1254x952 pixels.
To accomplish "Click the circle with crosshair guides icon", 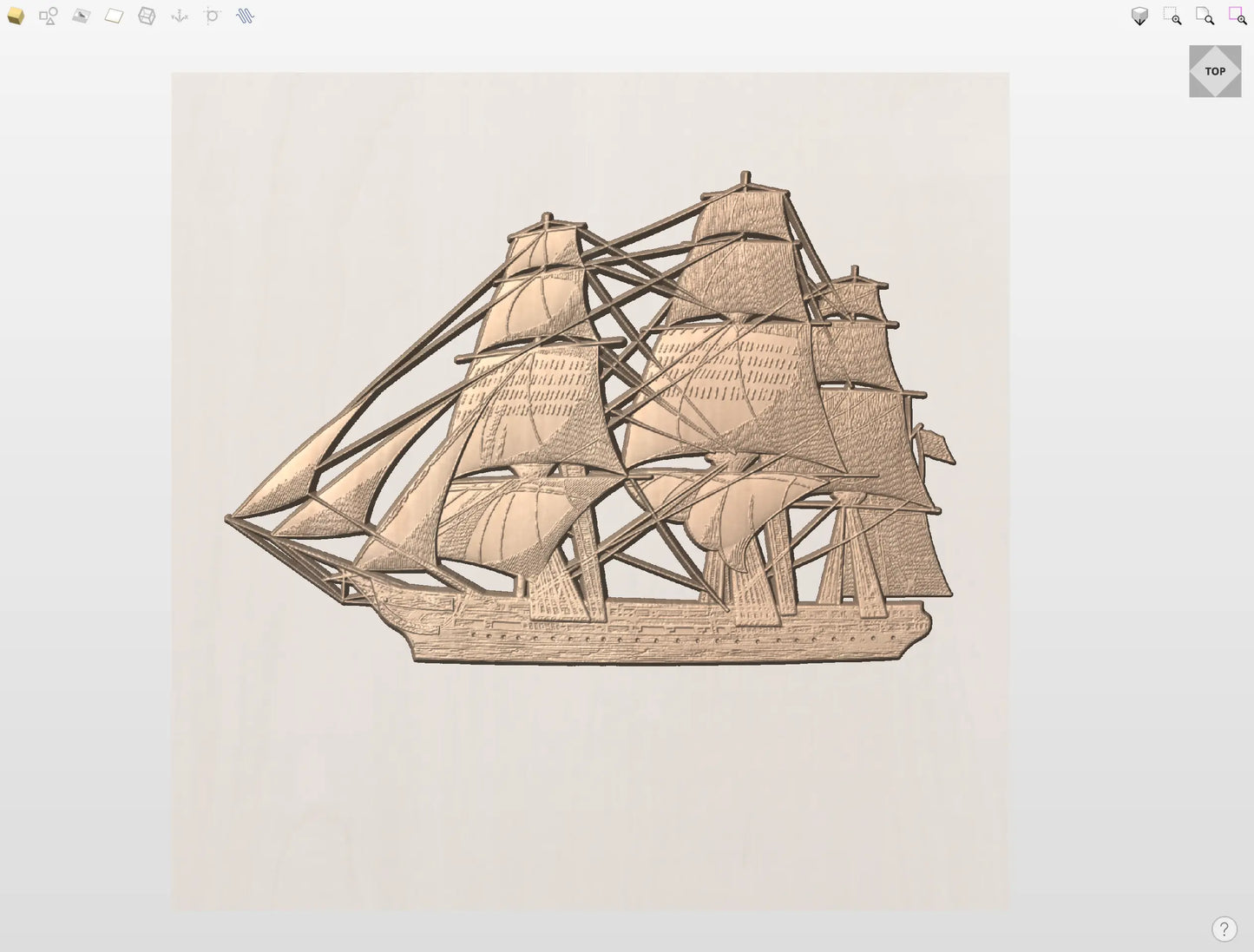I will tap(212, 16).
